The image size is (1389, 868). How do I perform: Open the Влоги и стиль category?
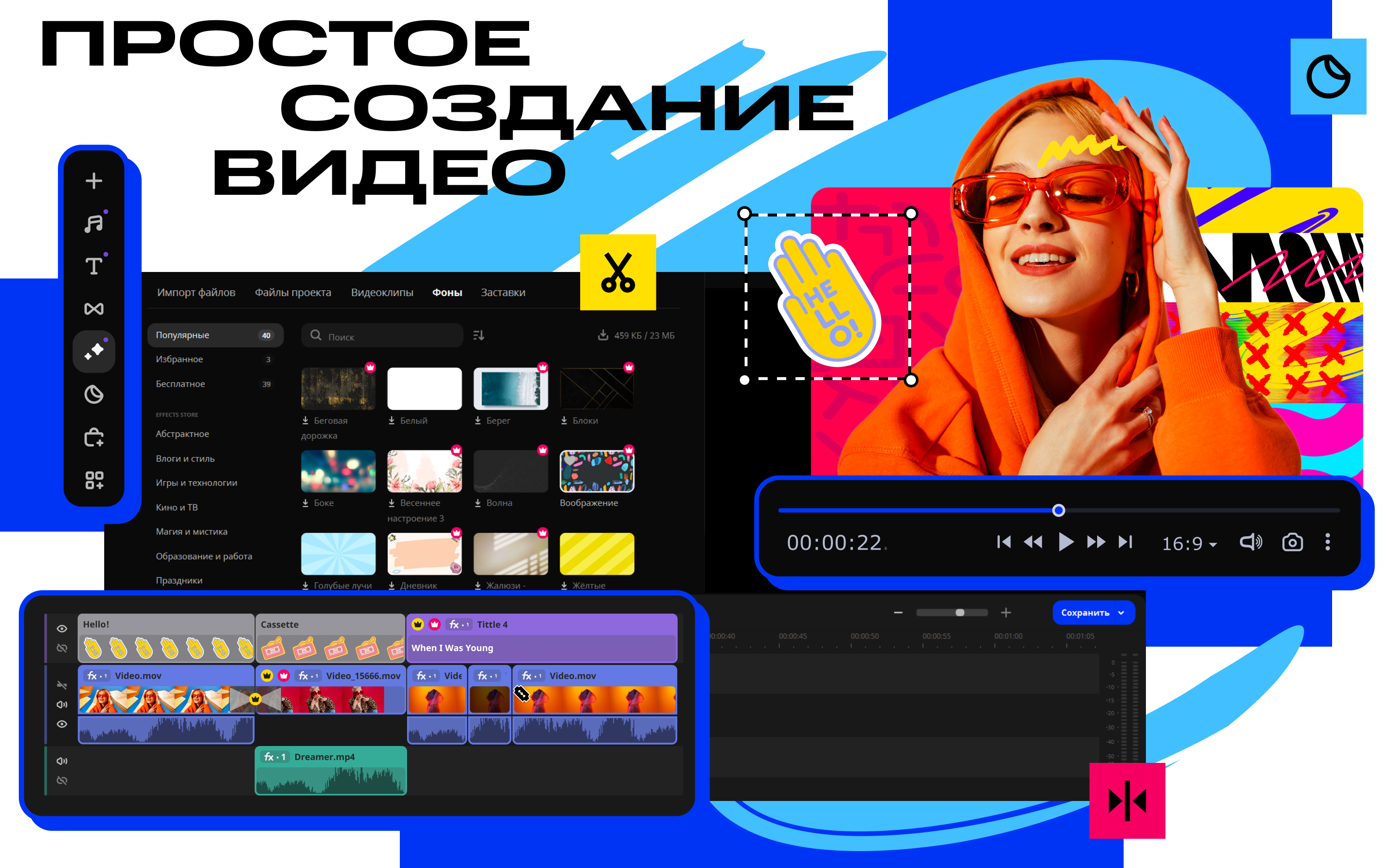185,459
